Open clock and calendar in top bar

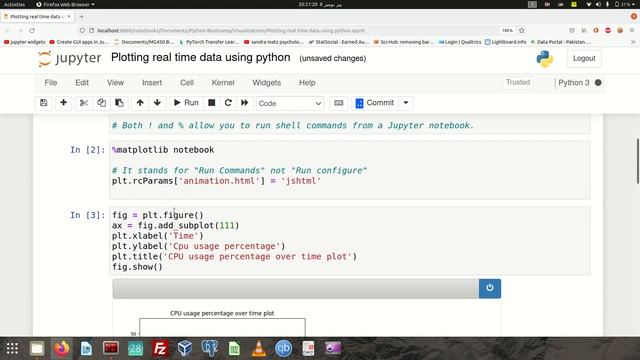[320, 4]
